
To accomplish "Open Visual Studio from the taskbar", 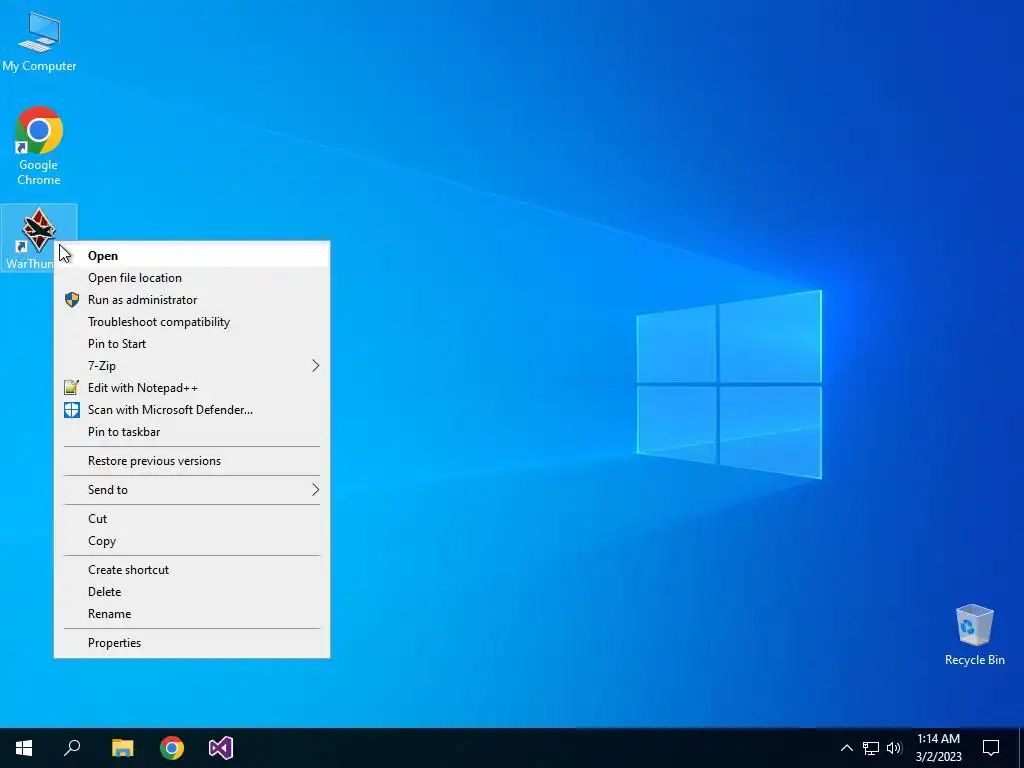I will point(221,748).
